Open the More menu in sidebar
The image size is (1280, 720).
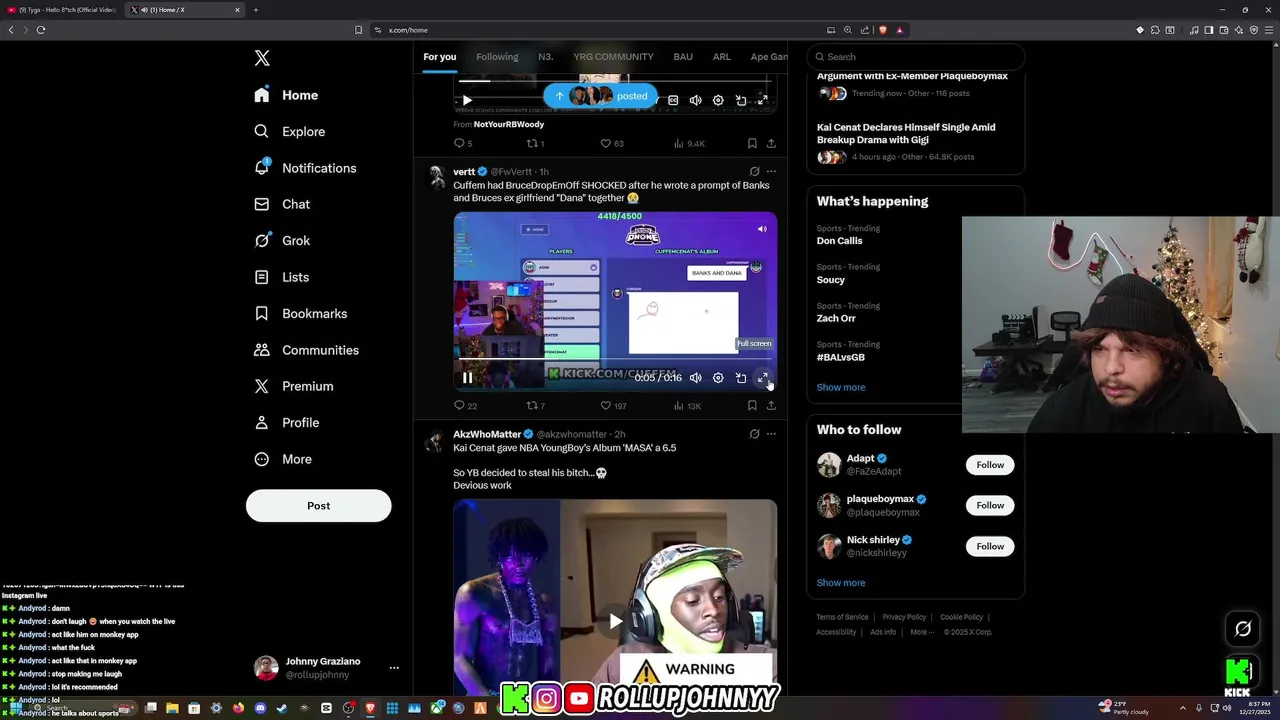click(283, 459)
